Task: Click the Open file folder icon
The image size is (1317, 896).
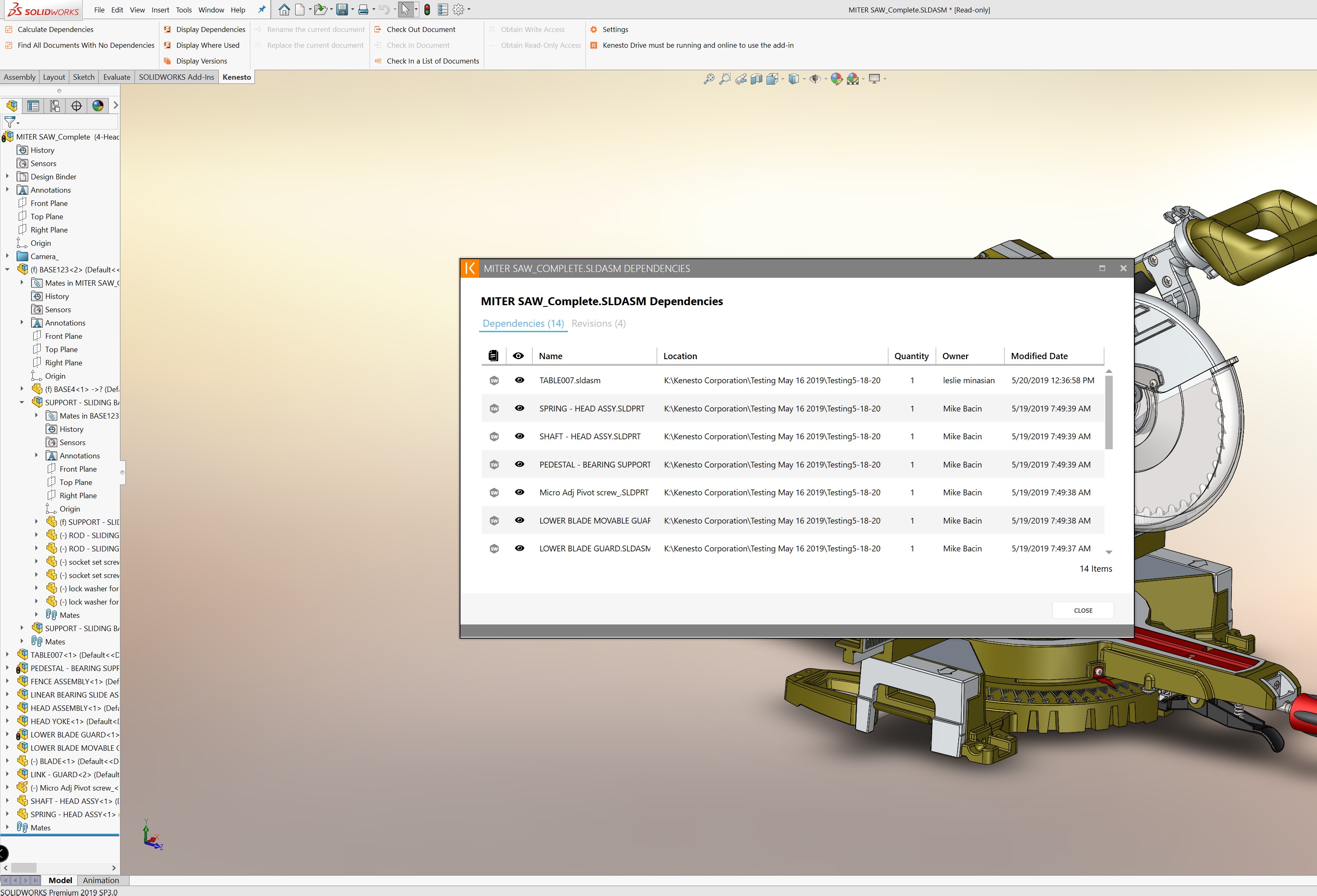Action: (320, 10)
